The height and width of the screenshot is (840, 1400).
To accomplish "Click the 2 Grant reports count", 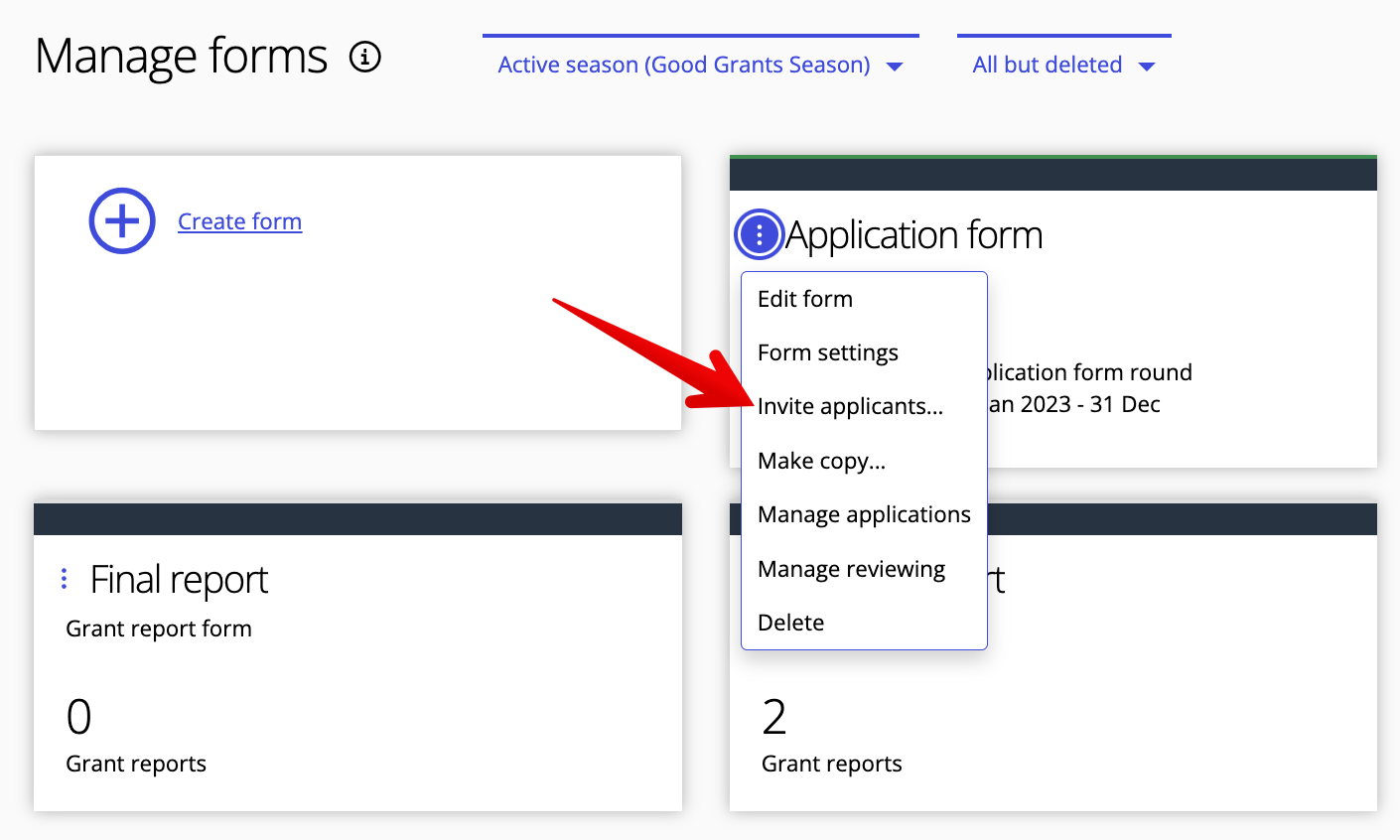I will tap(774, 717).
